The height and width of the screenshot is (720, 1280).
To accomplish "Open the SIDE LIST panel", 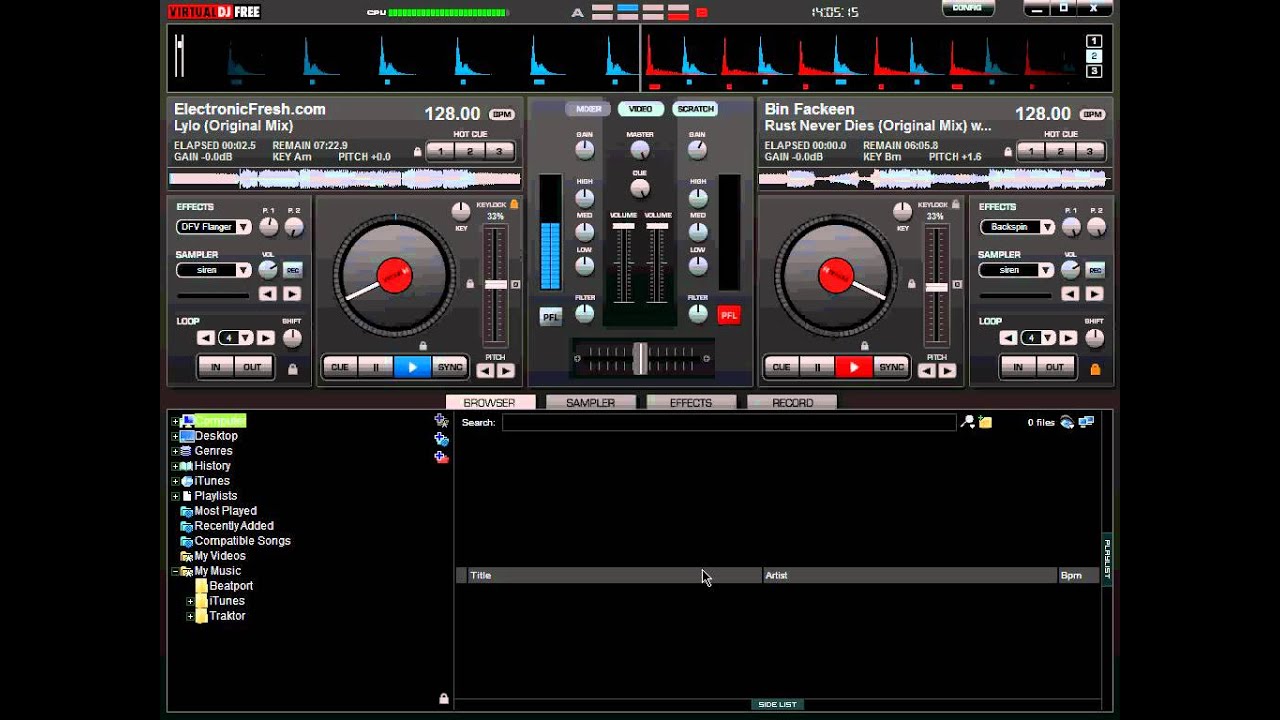I will click(x=778, y=704).
